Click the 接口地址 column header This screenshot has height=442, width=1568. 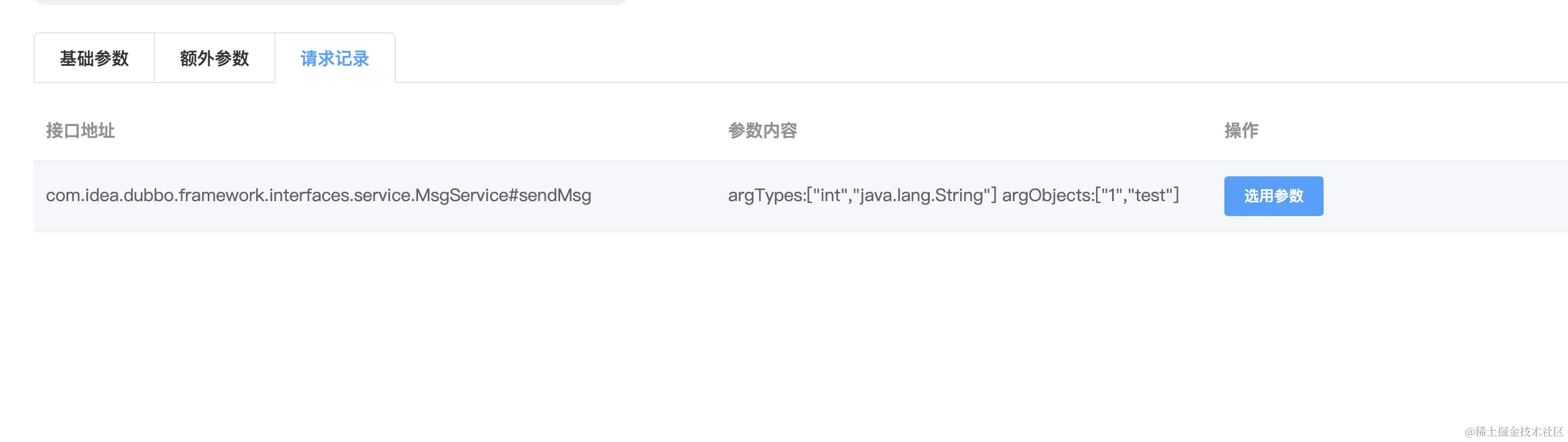tap(81, 131)
